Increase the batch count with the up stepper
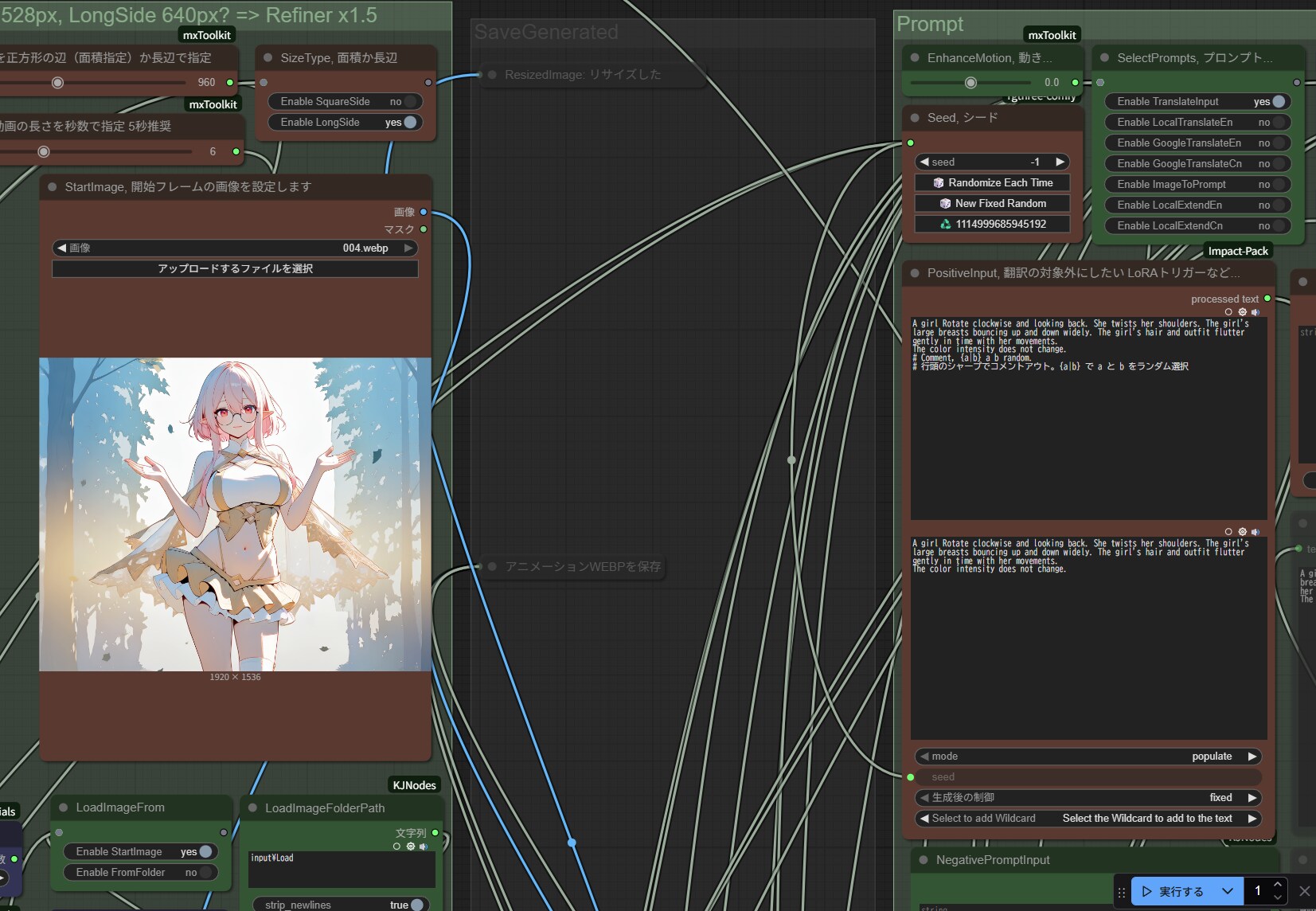Viewport: 1316px width, 911px height. pyautogui.click(x=1277, y=885)
